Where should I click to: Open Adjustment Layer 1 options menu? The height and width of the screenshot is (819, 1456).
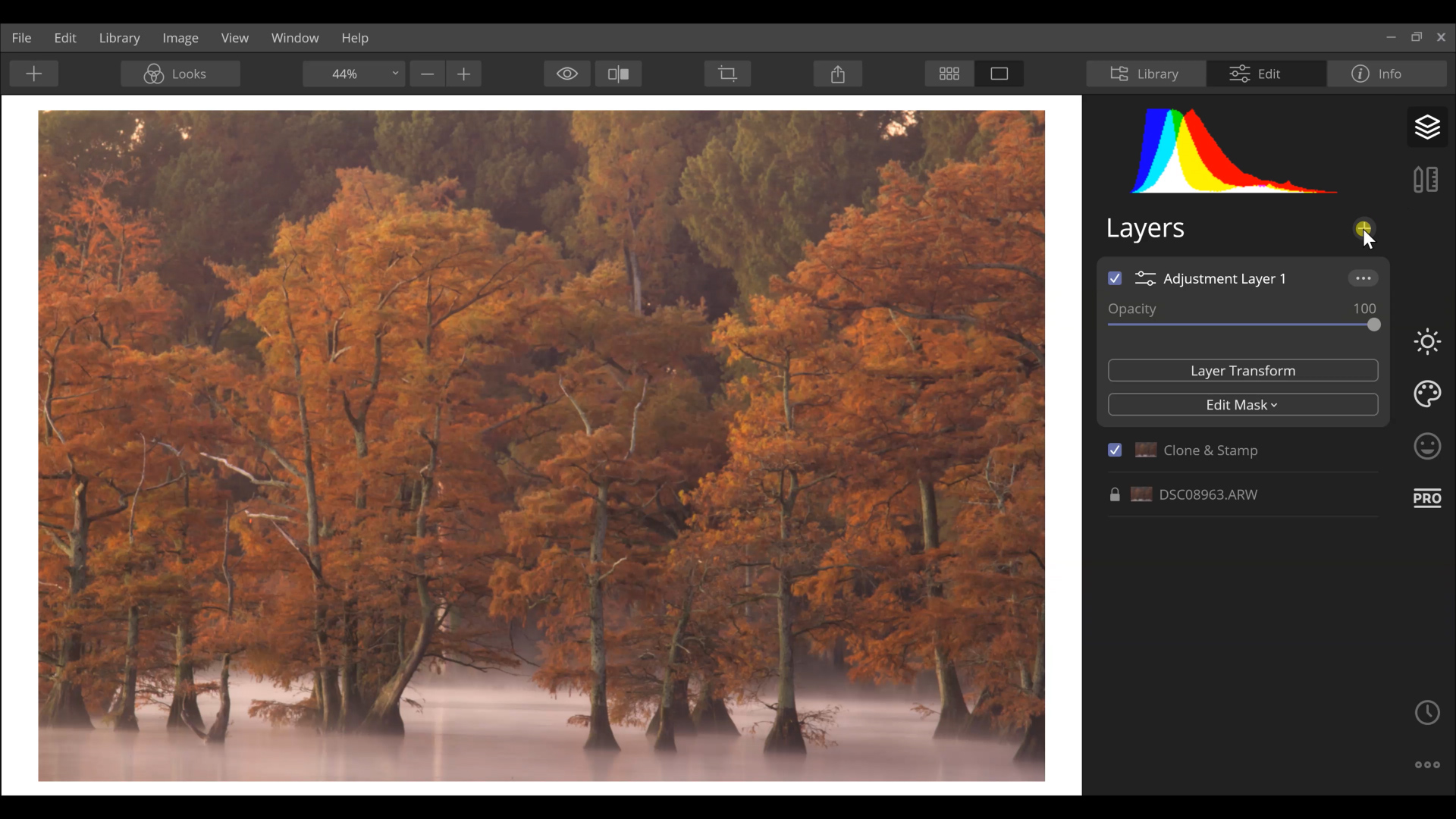pyautogui.click(x=1363, y=278)
